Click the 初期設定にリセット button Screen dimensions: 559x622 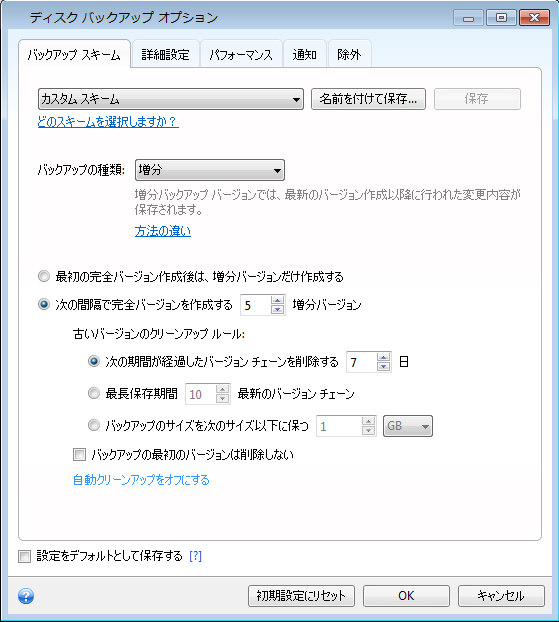[x=302, y=596]
